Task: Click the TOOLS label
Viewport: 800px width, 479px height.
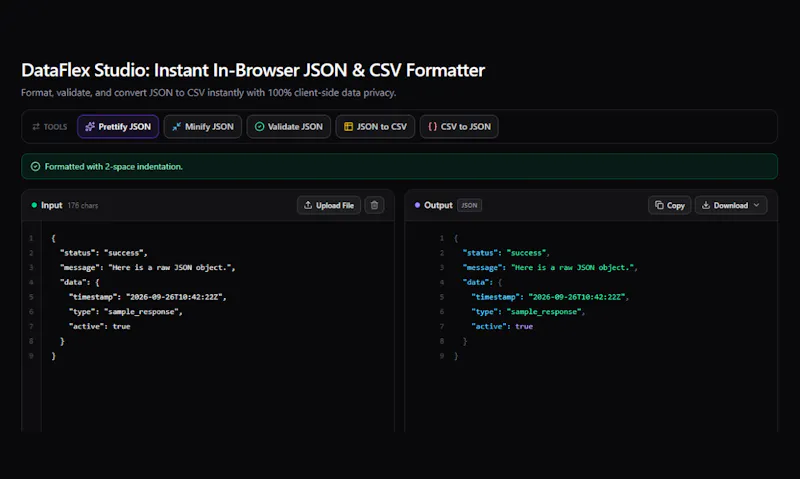Action: pyautogui.click(x=55, y=127)
